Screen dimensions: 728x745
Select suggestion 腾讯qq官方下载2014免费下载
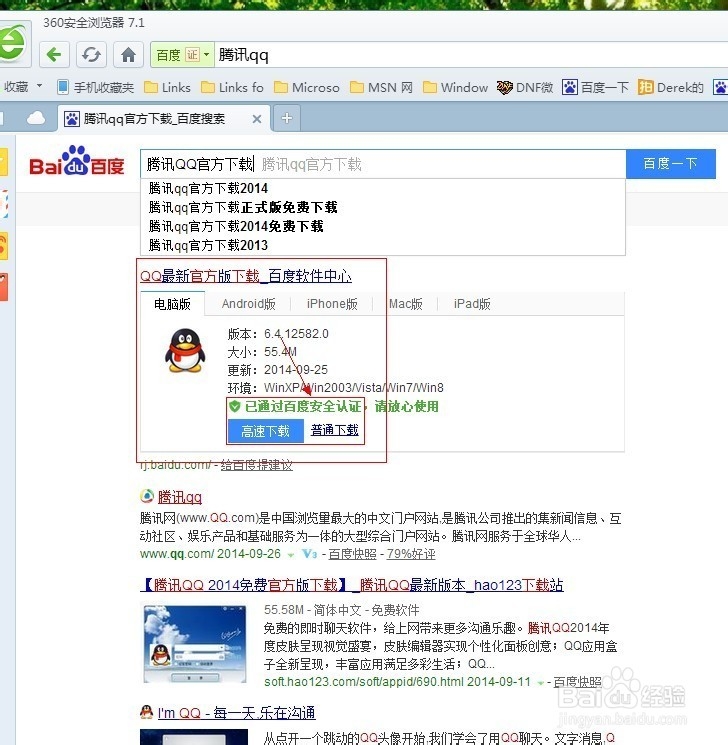pyautogui.click(x=383, y=226)
